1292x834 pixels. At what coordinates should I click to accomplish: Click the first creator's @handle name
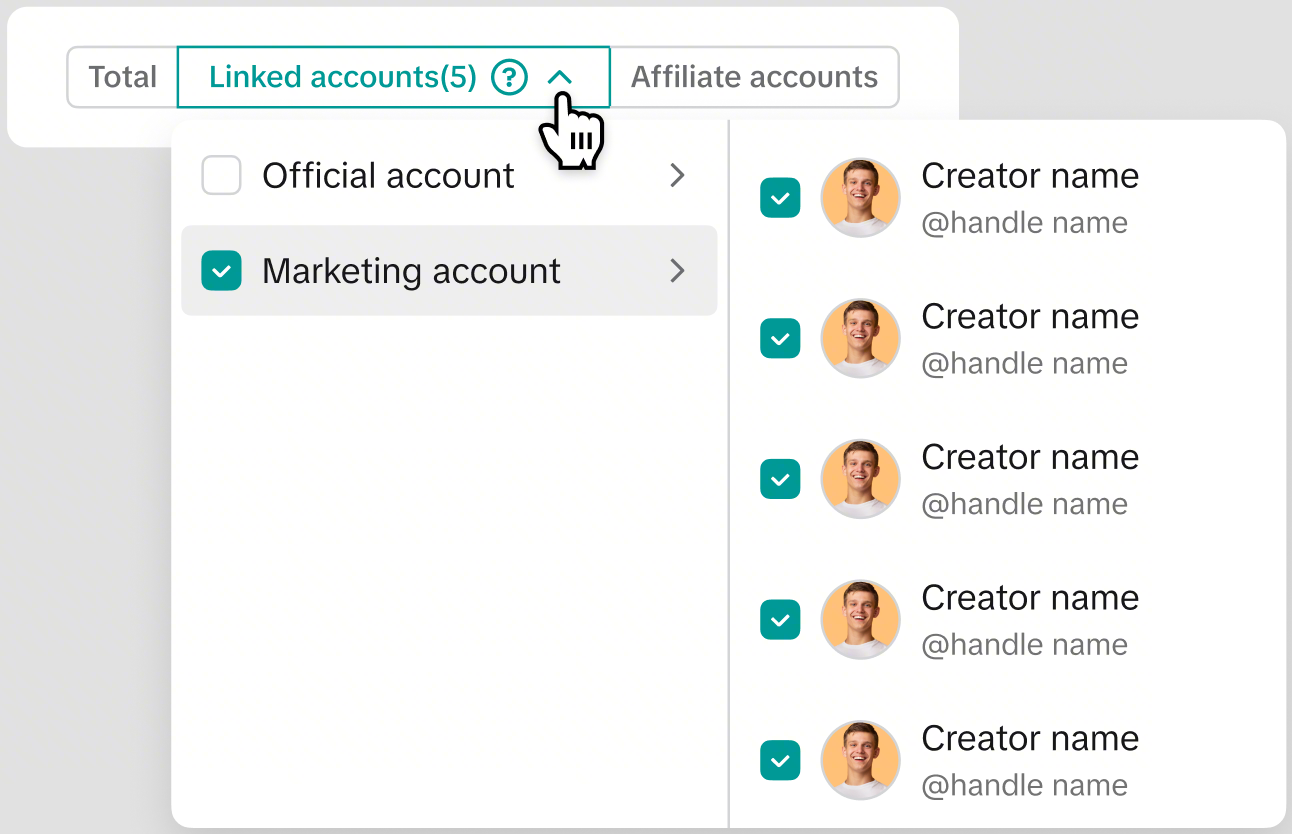pyautogui.click(x=1024, y=223)
